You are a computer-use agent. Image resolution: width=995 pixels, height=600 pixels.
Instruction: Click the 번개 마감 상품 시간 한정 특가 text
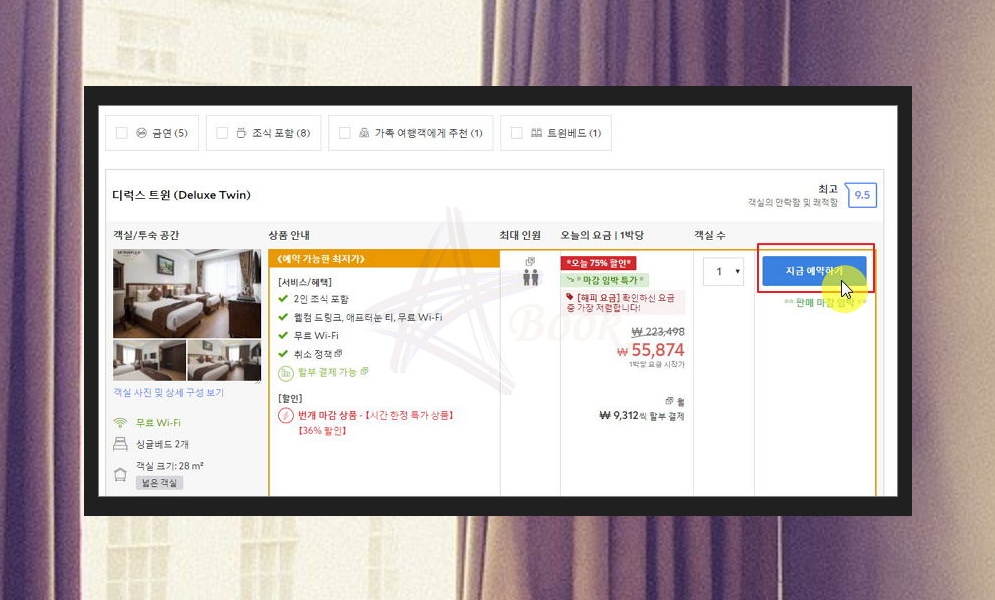[x=376, y=415]
